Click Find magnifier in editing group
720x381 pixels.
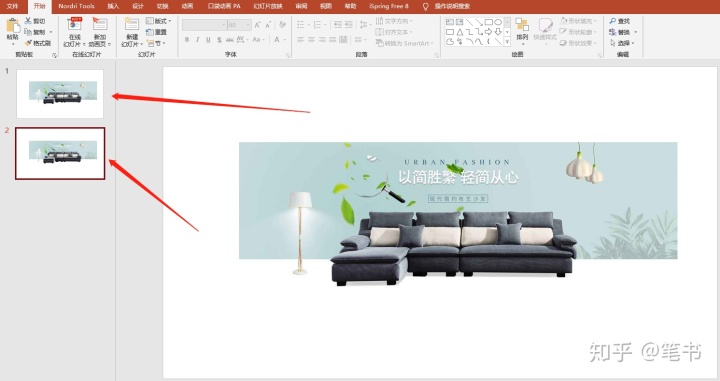[x=619, y=21]
